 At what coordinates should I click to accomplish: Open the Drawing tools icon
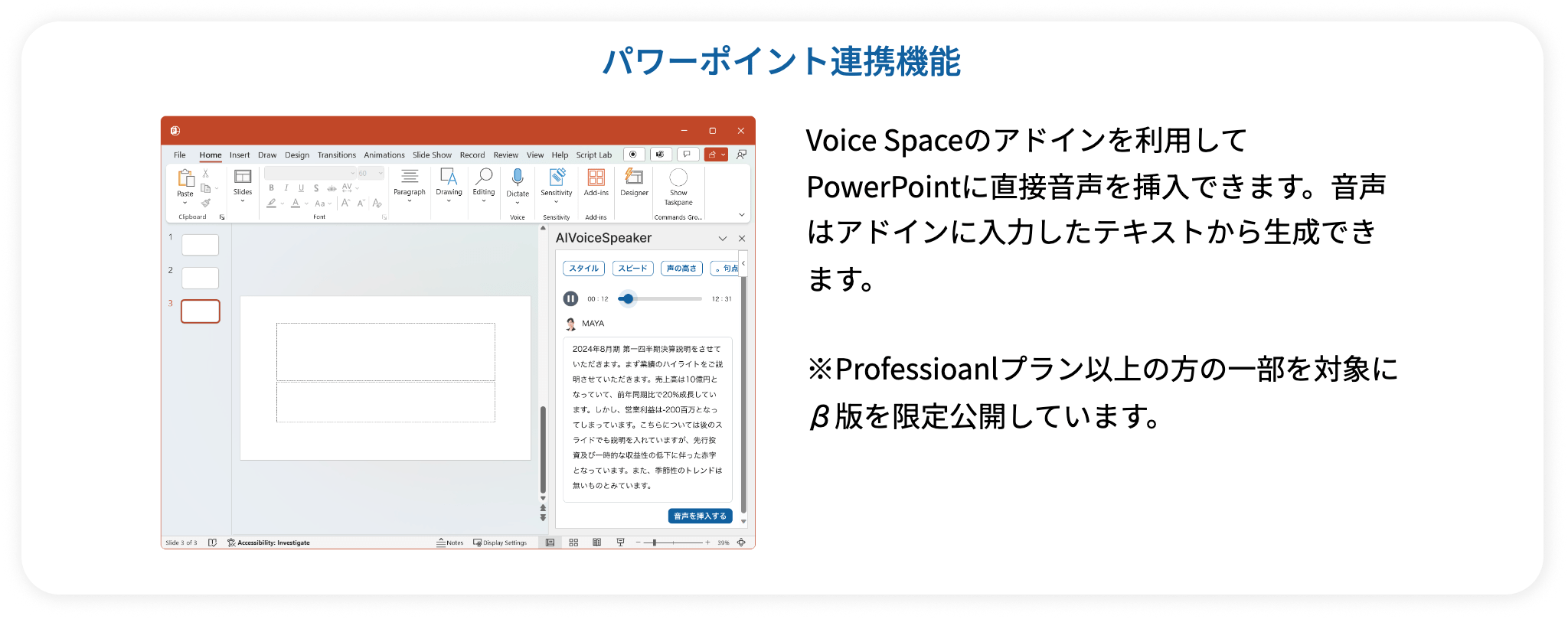pyautogui.click(x=449, y=177)
